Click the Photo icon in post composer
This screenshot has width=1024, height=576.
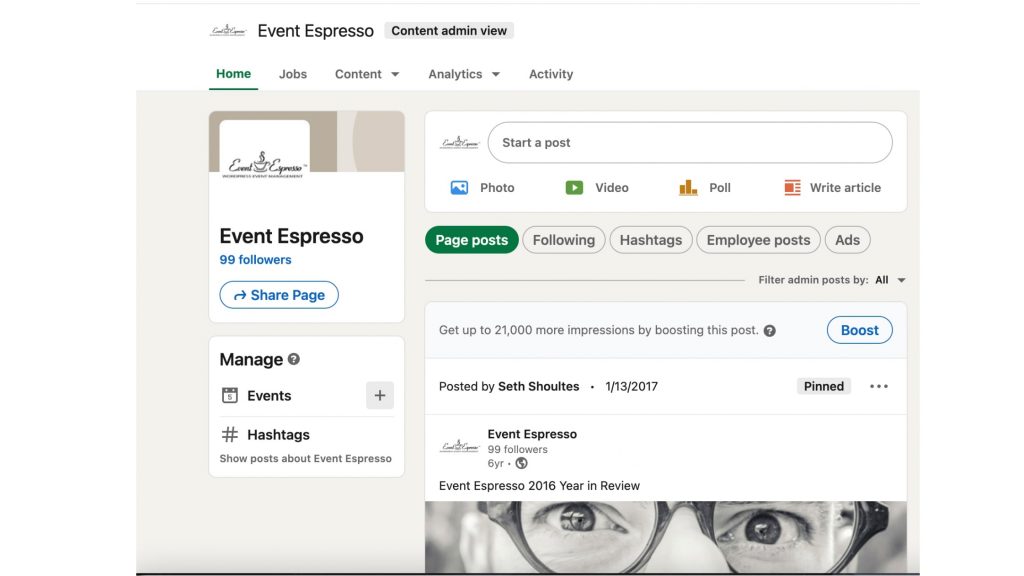pyautogui.click(x=459, y=188)
